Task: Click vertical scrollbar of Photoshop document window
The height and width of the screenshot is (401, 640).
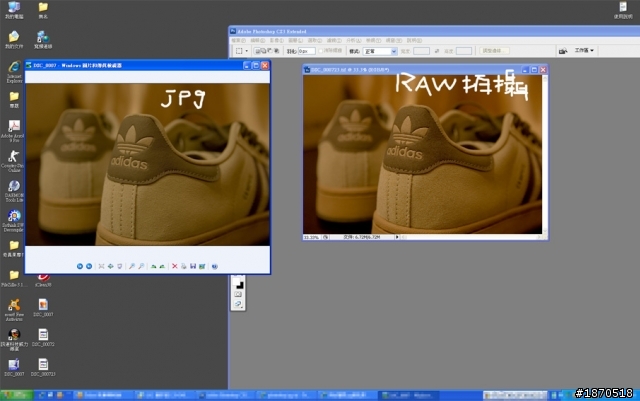Action: pyautogui.click(x=545, y=154)
